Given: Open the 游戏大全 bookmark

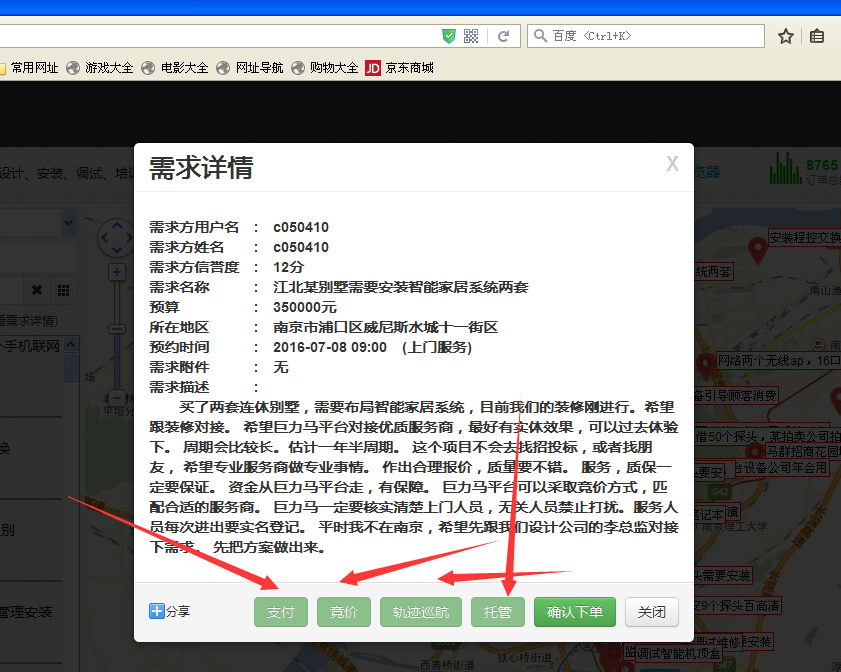Looking at the screenshot, I should click(100, 68).
